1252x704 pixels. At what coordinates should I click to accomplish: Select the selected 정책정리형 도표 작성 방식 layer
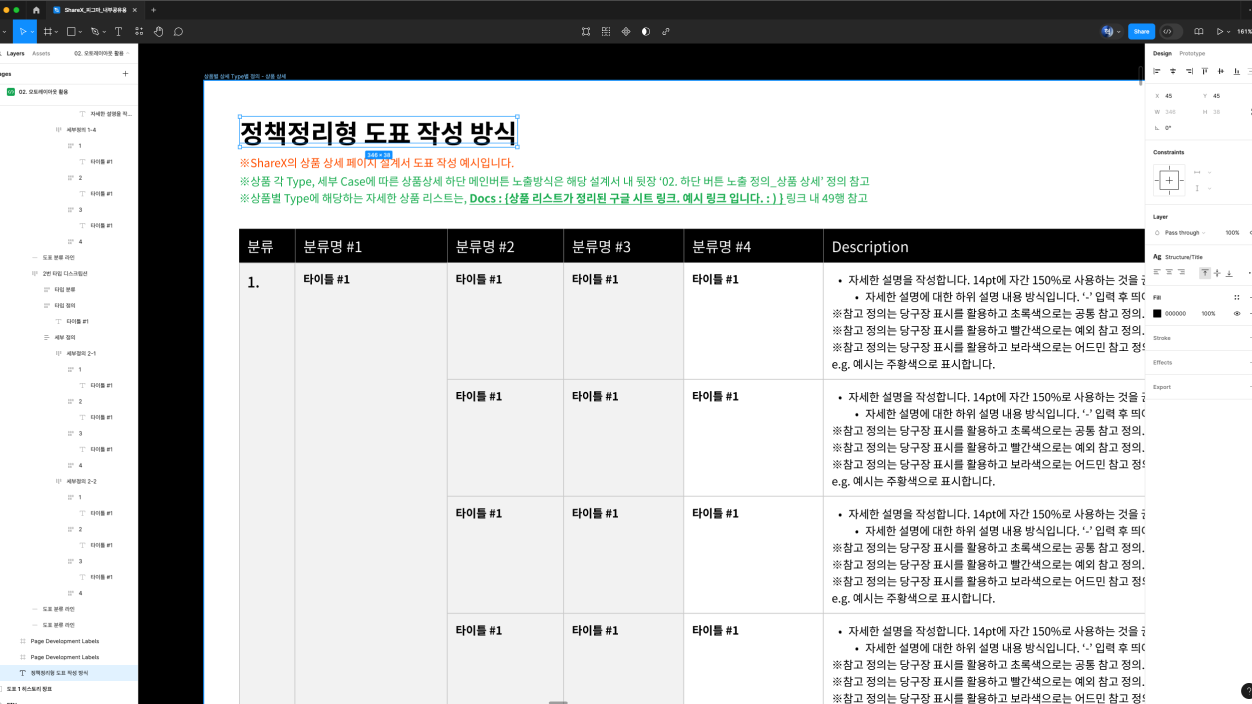point(69,673)
